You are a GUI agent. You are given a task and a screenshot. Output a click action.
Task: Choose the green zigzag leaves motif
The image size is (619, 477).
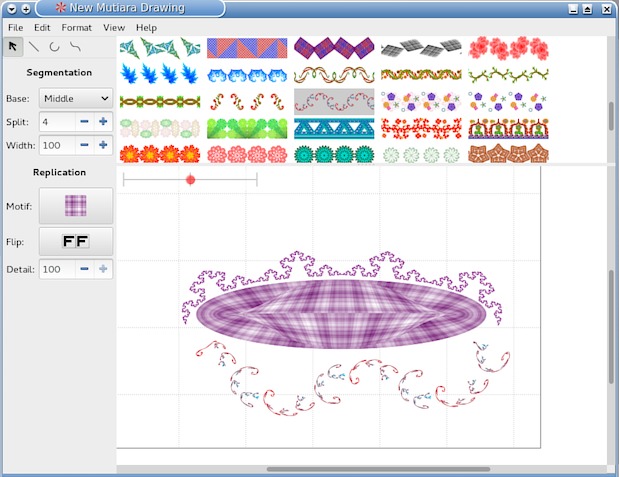tap(247, 128)
